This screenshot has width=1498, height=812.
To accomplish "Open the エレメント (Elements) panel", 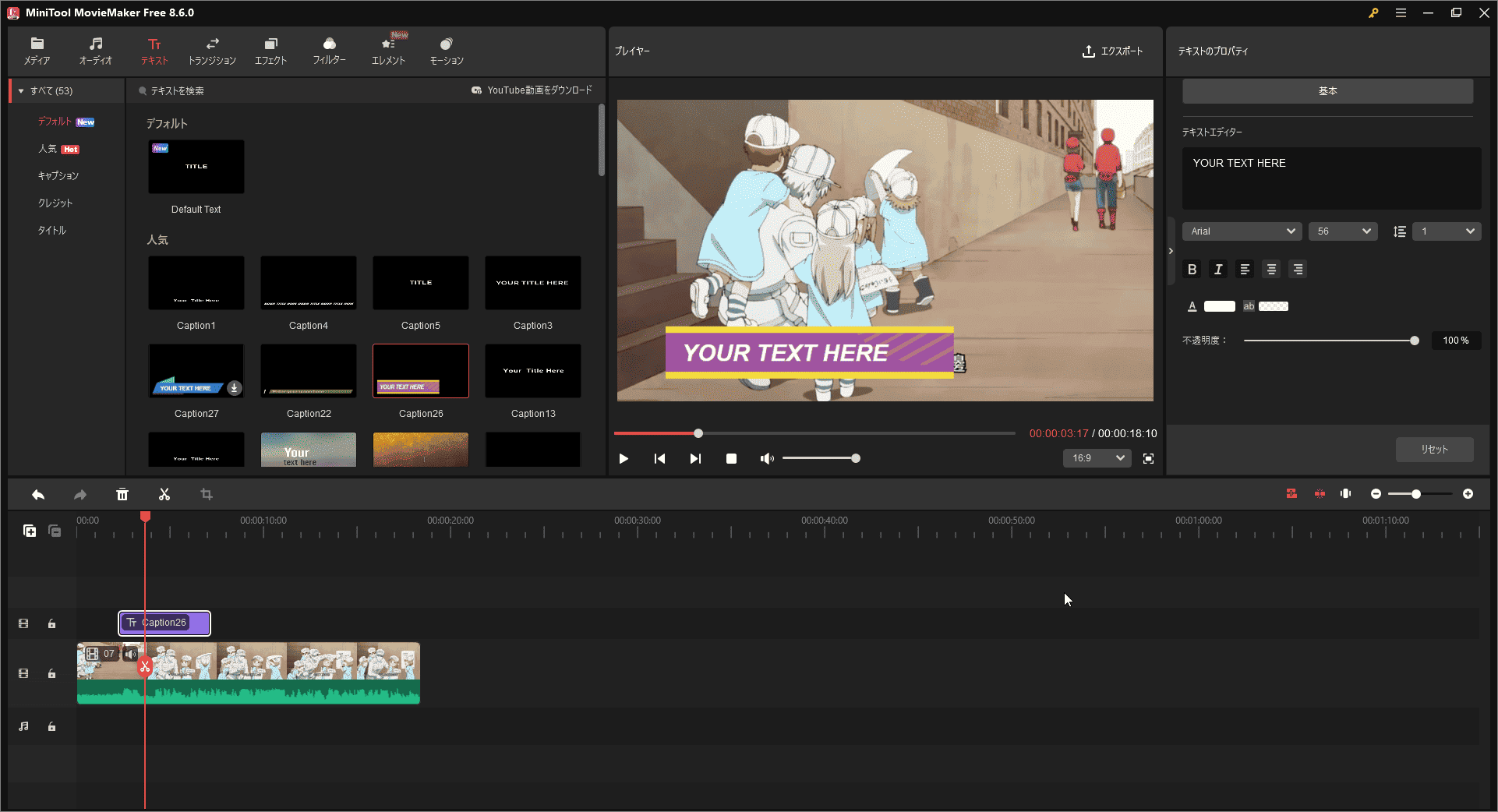I will click(x=387, y=51).
